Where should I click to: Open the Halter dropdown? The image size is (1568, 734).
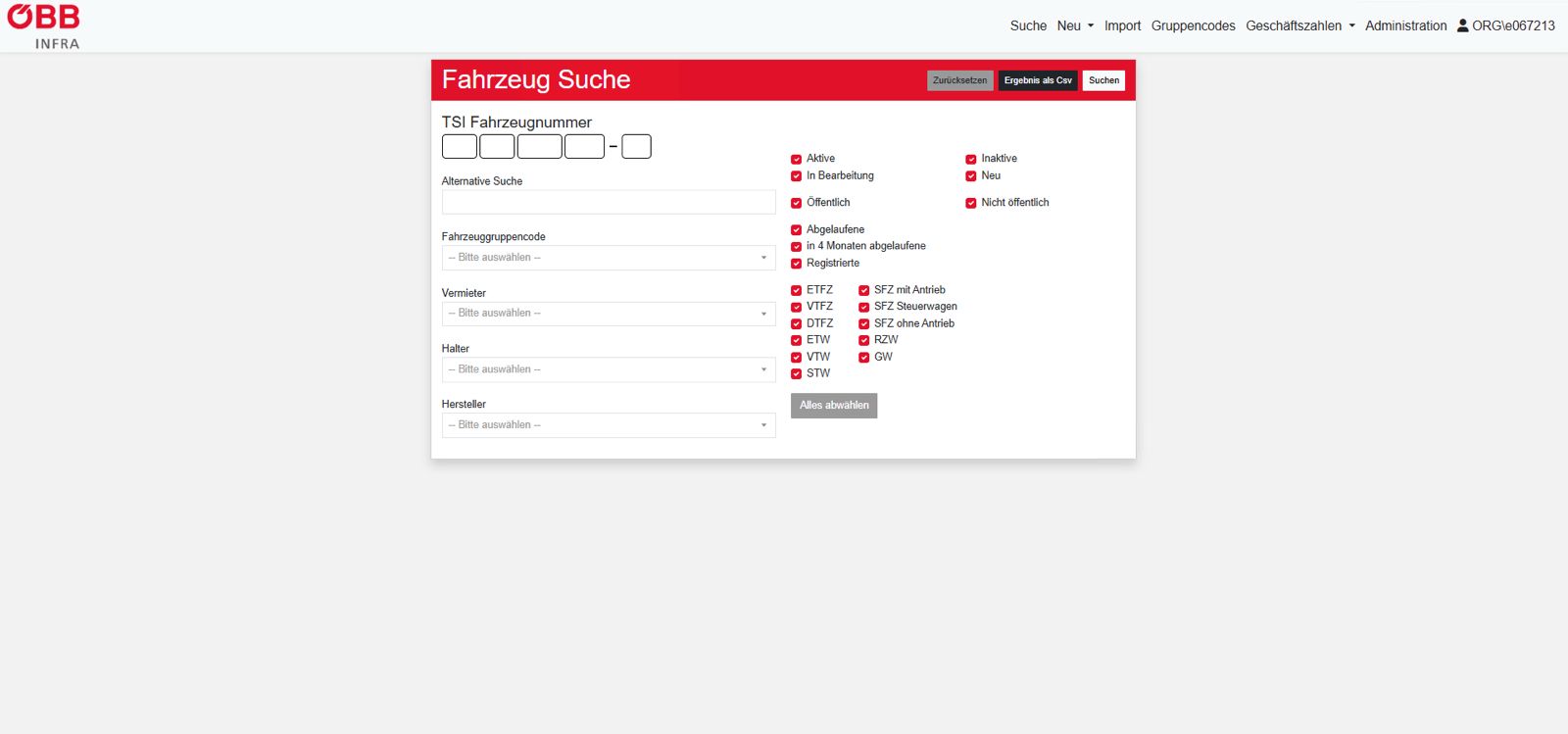pyautogui.click(x=609, y=369)
